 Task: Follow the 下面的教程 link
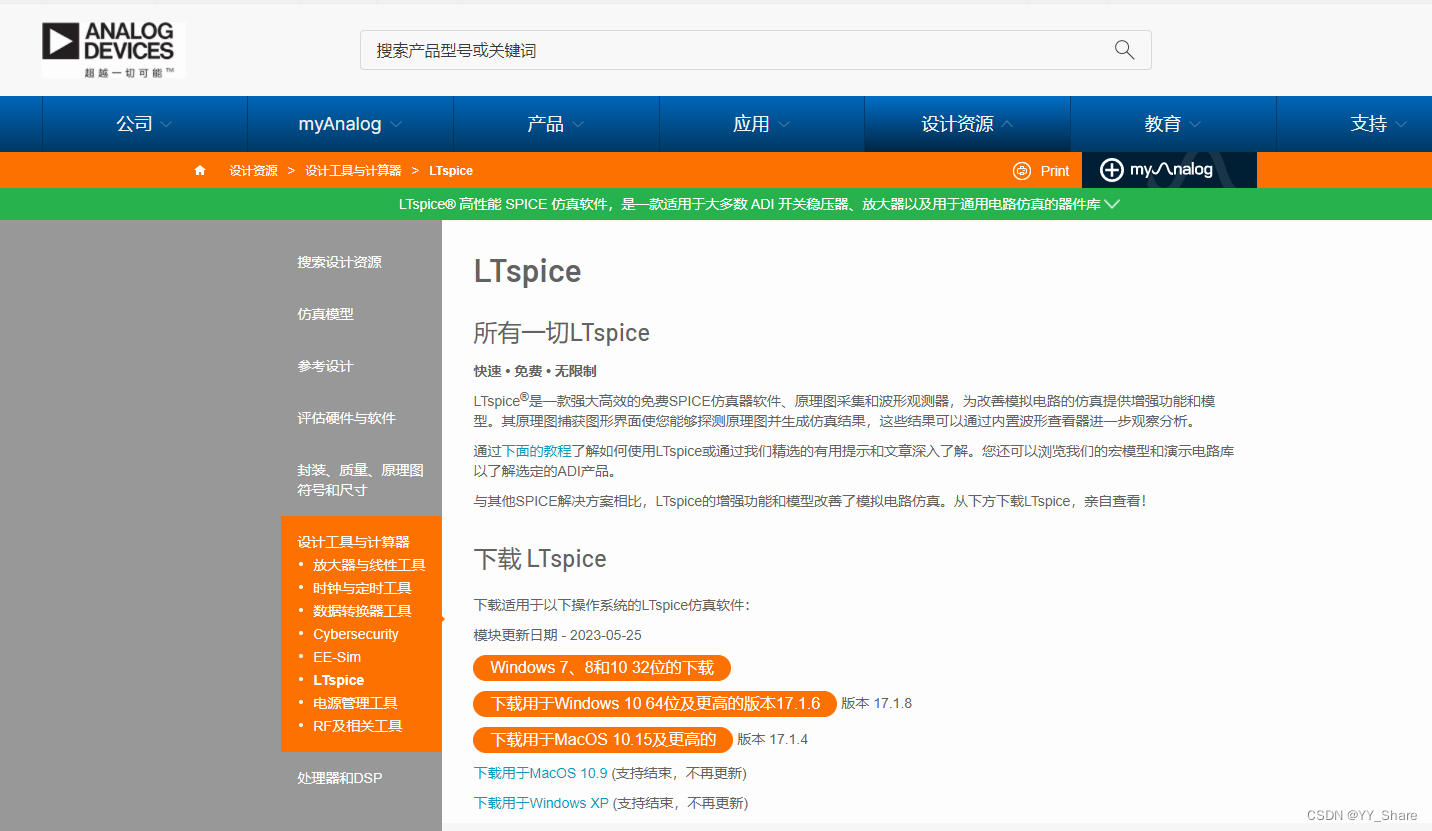(536, 451)
